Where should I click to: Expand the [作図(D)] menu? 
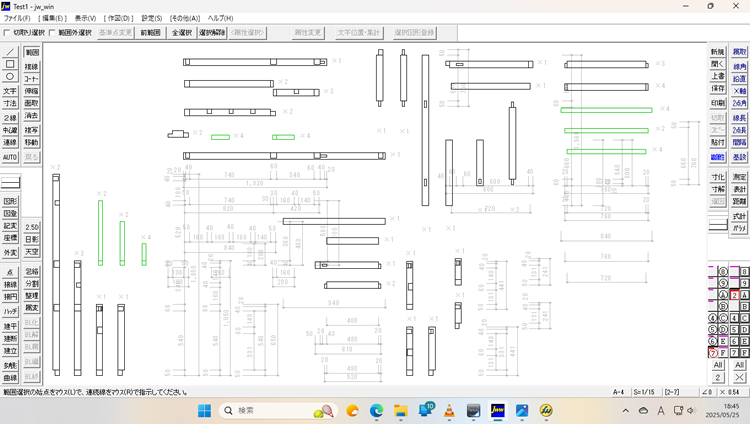119,18
